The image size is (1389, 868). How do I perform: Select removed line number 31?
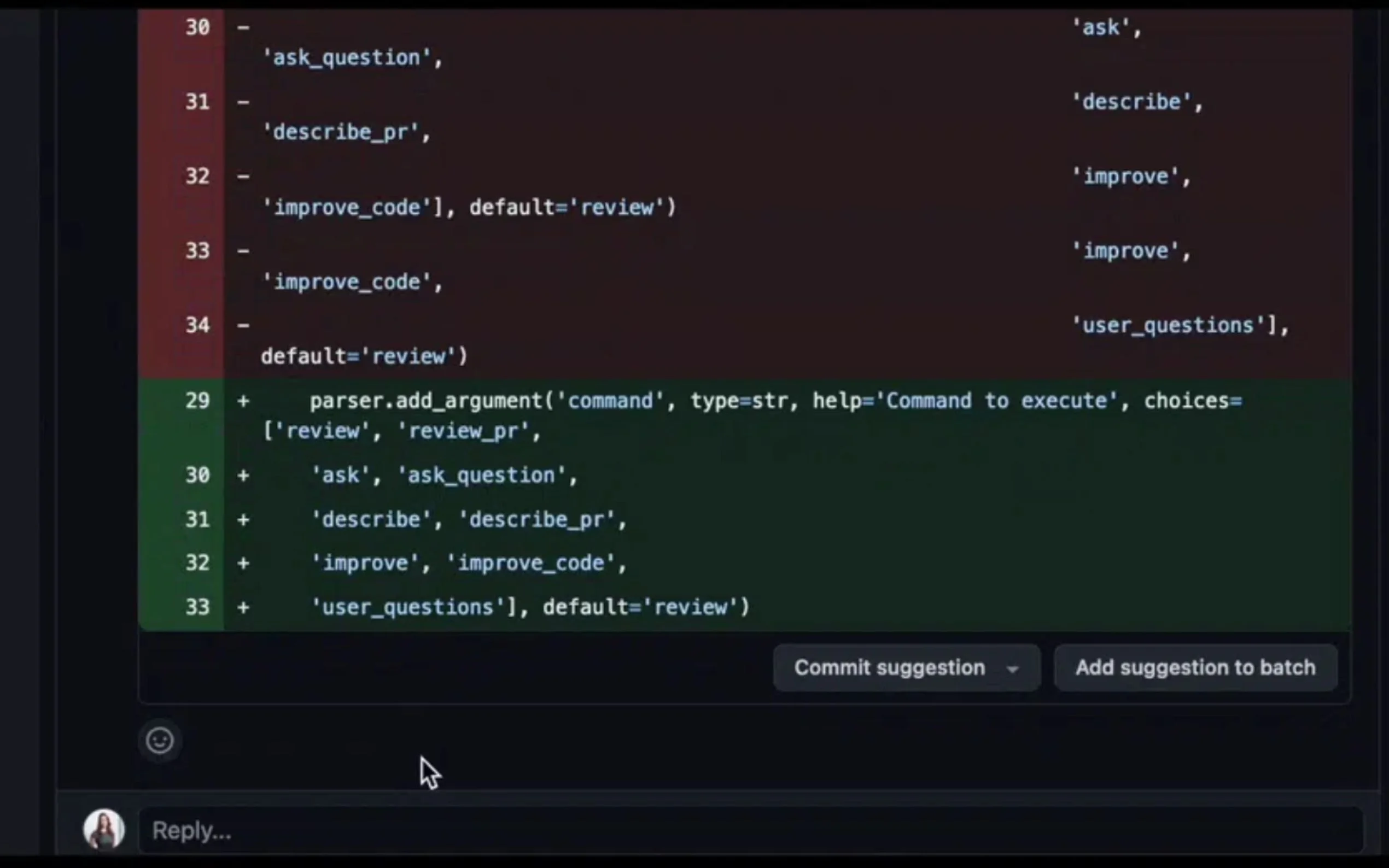click(197, 102)
